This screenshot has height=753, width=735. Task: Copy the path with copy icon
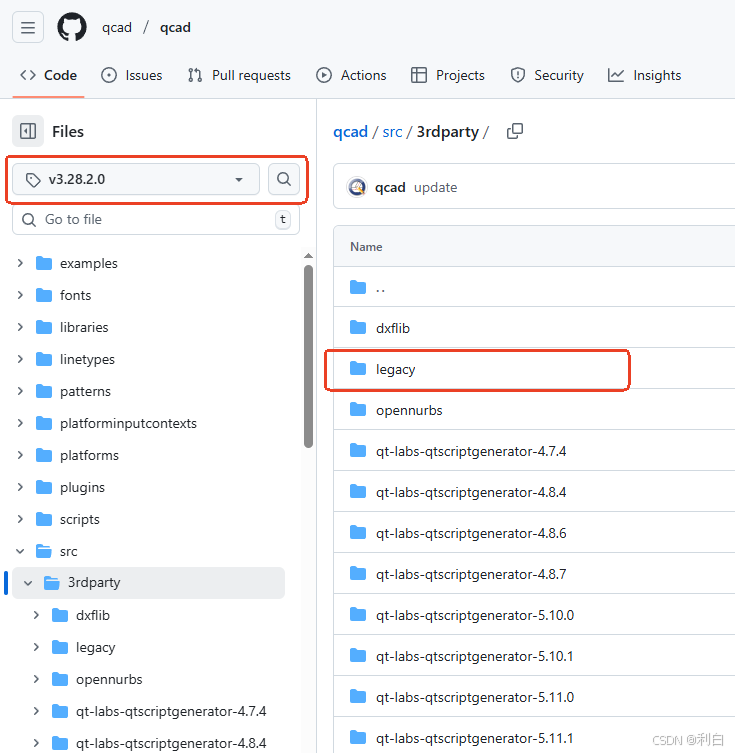(x=515, y=131)
